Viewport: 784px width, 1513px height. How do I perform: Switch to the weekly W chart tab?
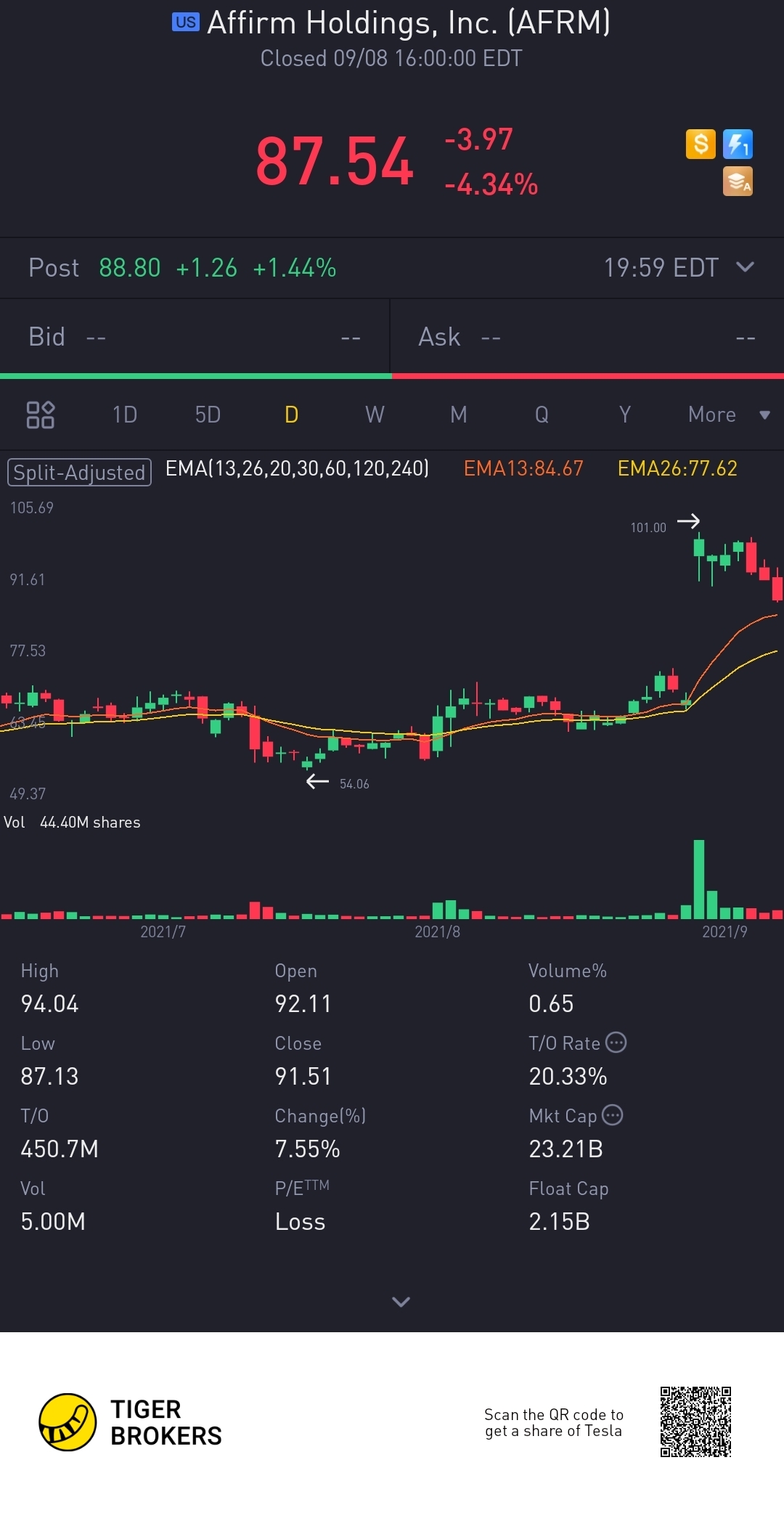tap(375, 415)
